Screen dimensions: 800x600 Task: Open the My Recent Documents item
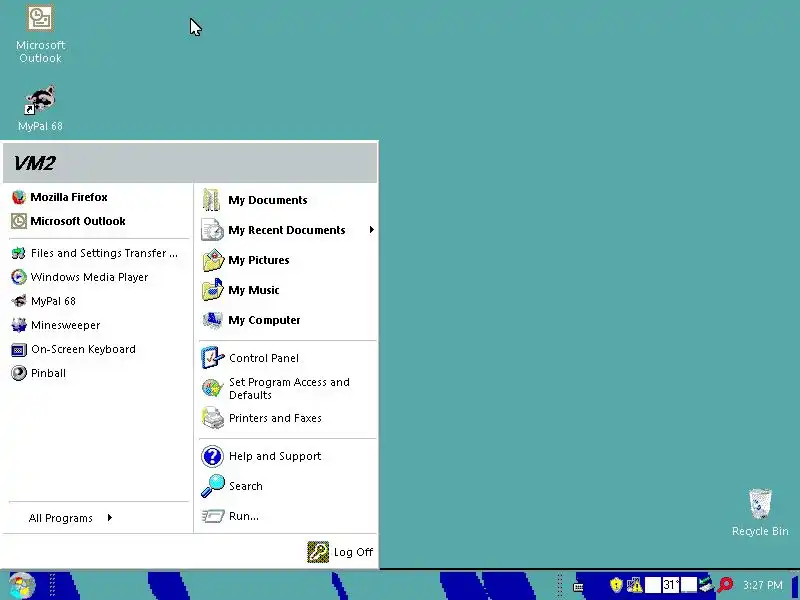click(287, 230)
